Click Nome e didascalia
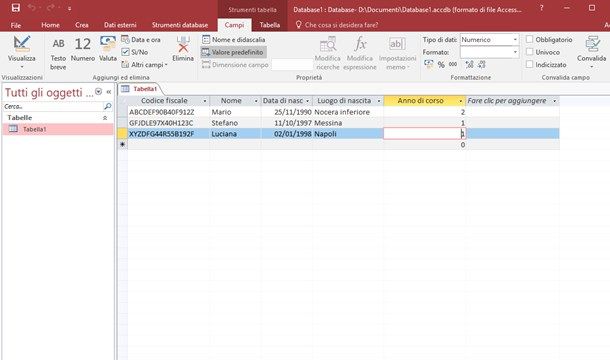This screenshot has height=360, width=610. tap(233, 40)
